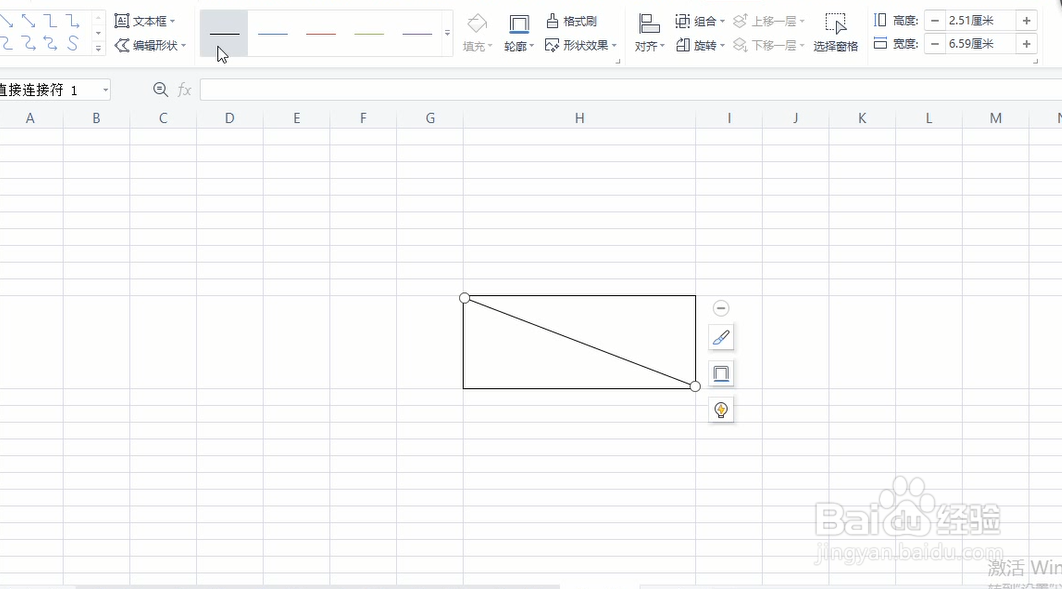Click the width field showing 6.59厘米
The width and height of the screenshot is (1062, 589).
click(x=981, y=44)
